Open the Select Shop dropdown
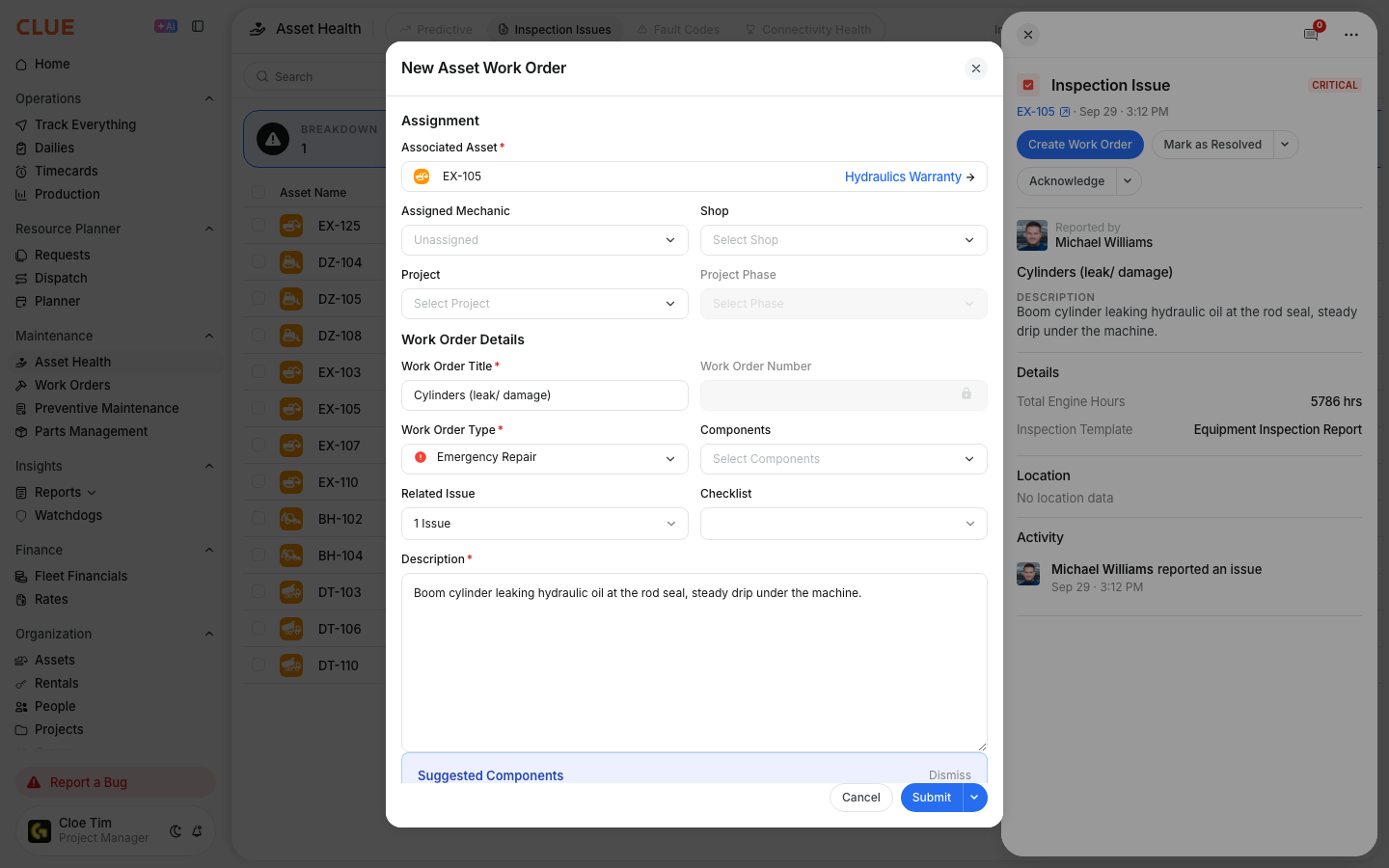 844,240
